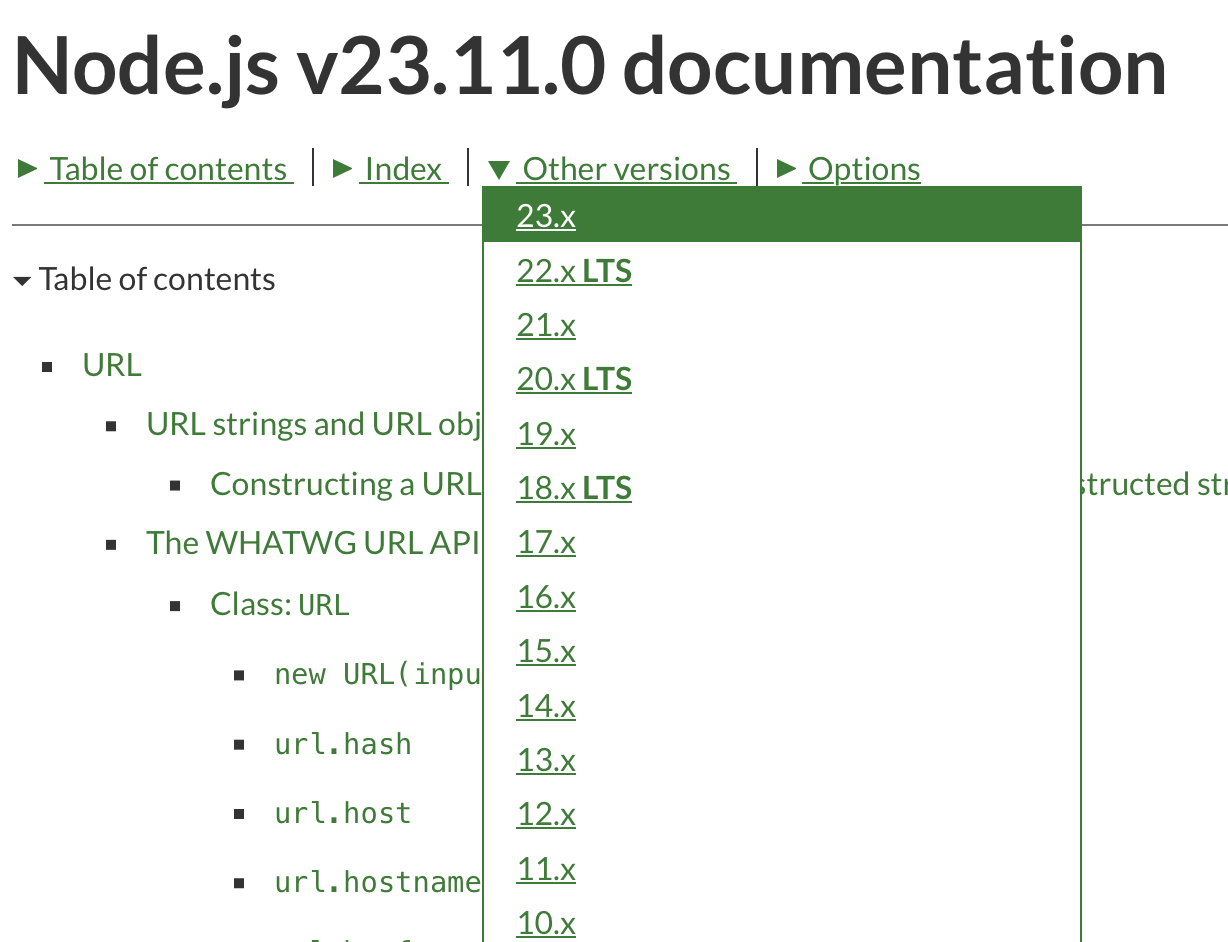Select 12.x from the versions list
Screen dimensions: 1228x942
click(546, 814)
